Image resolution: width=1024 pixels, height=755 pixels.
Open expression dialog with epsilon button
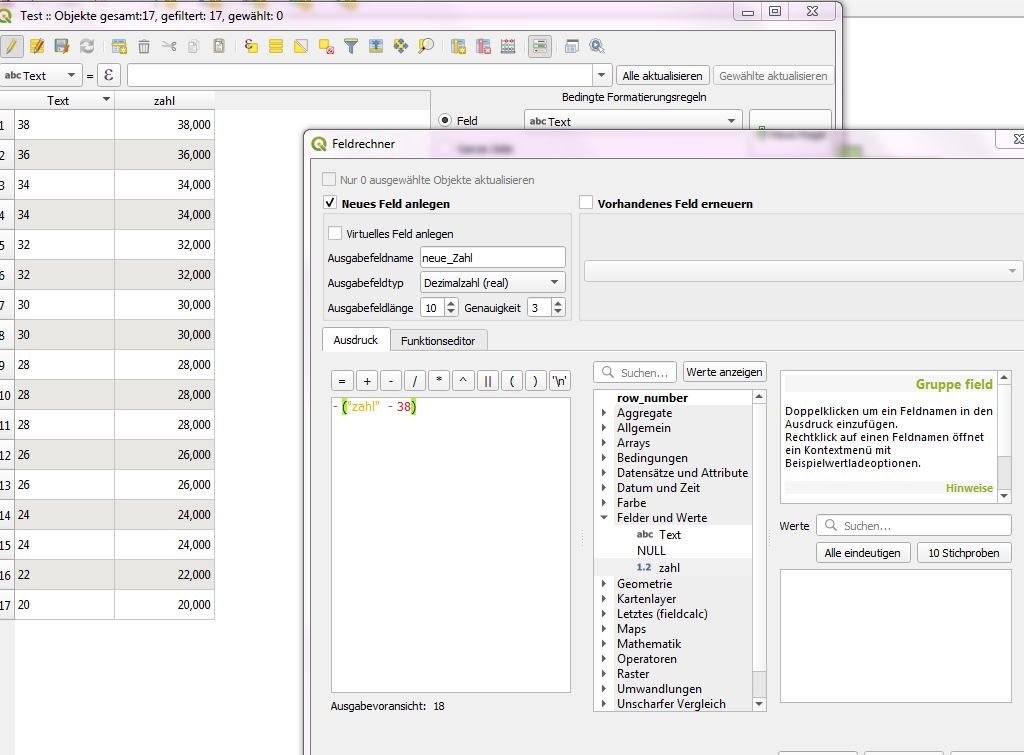(x=108, y=76)
